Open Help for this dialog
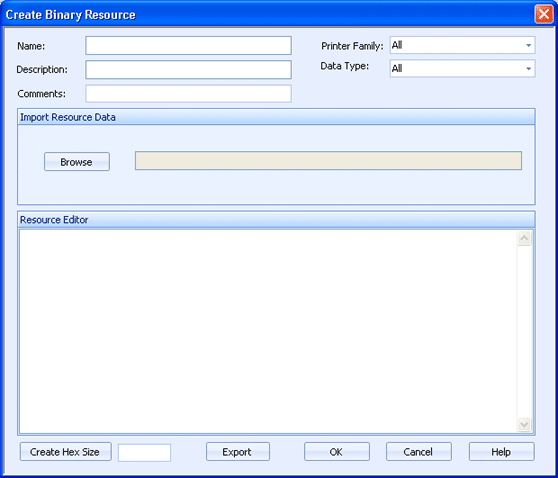 pyautogui.click(x=501, y=452)
